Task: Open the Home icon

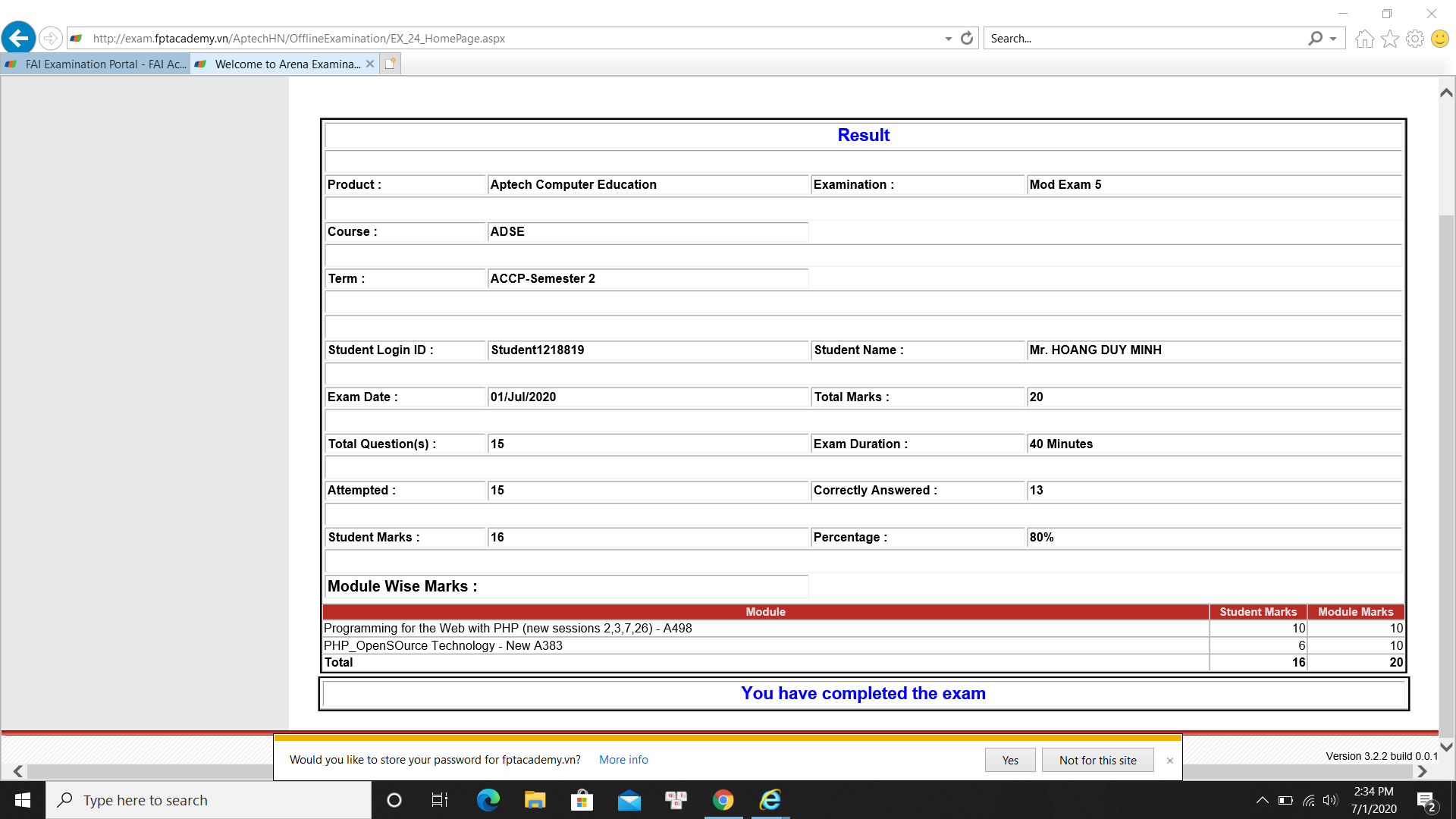Action: [1364, 39]
